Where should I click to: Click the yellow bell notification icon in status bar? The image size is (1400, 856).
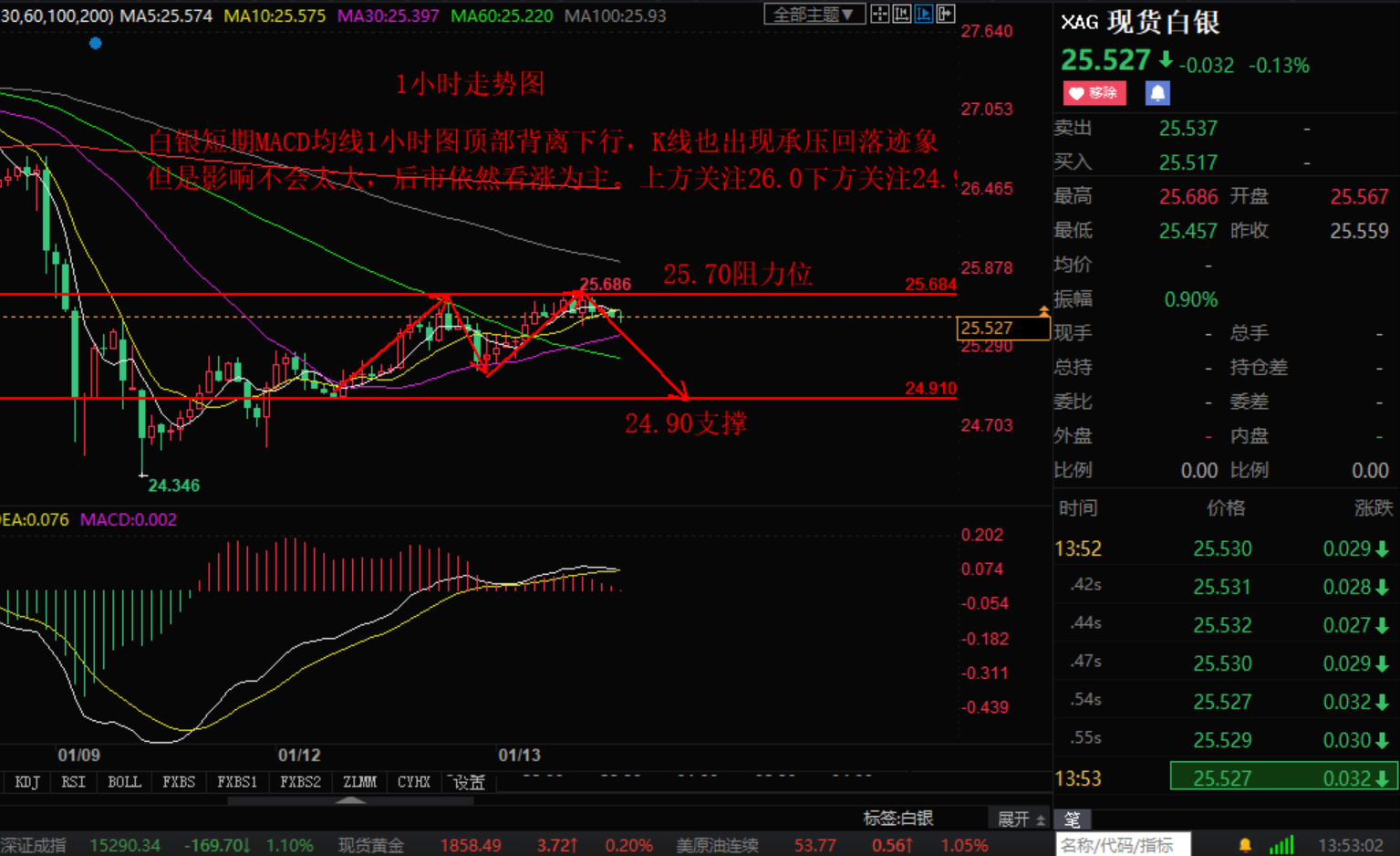[1245, 845]
